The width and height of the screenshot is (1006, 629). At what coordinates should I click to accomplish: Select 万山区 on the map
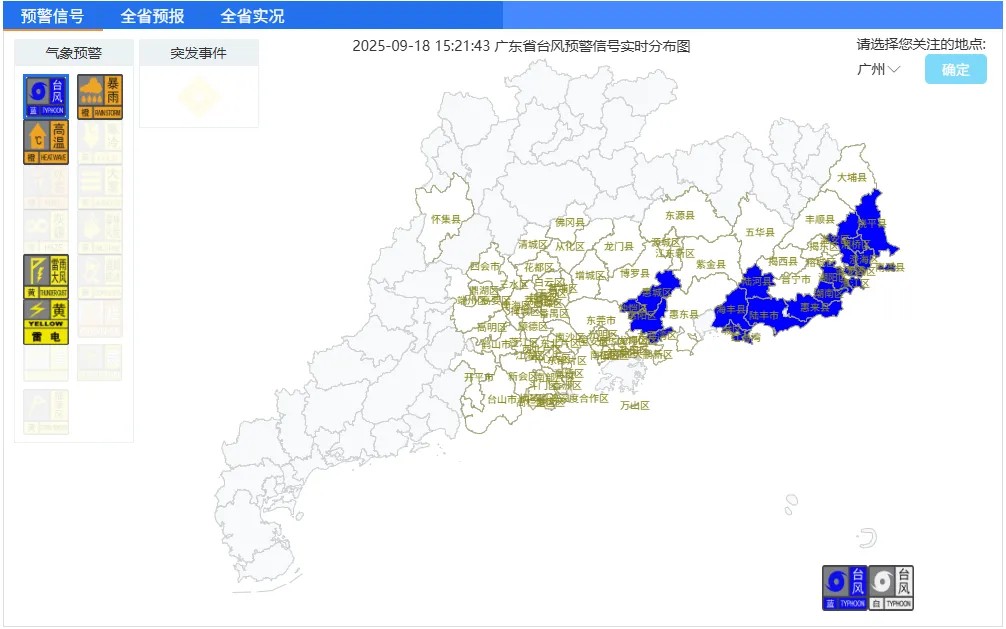pos(635,406)
